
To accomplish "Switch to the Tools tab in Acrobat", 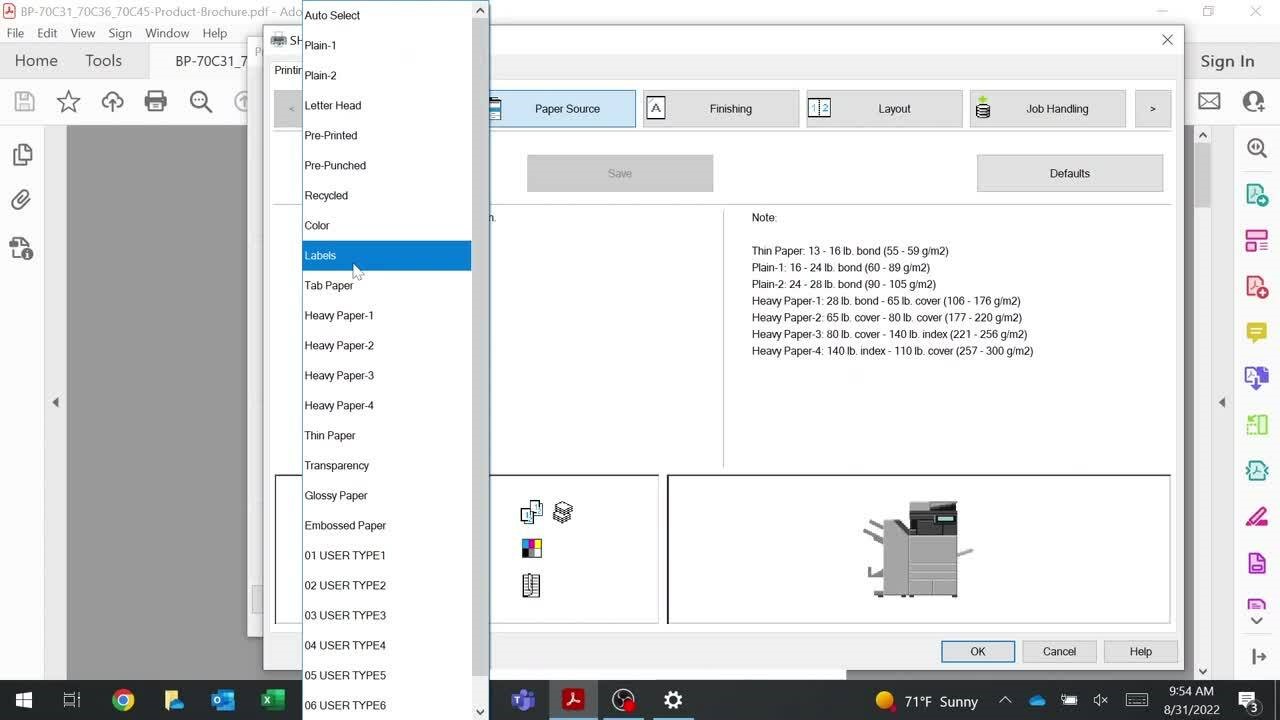I will (103, 61).
